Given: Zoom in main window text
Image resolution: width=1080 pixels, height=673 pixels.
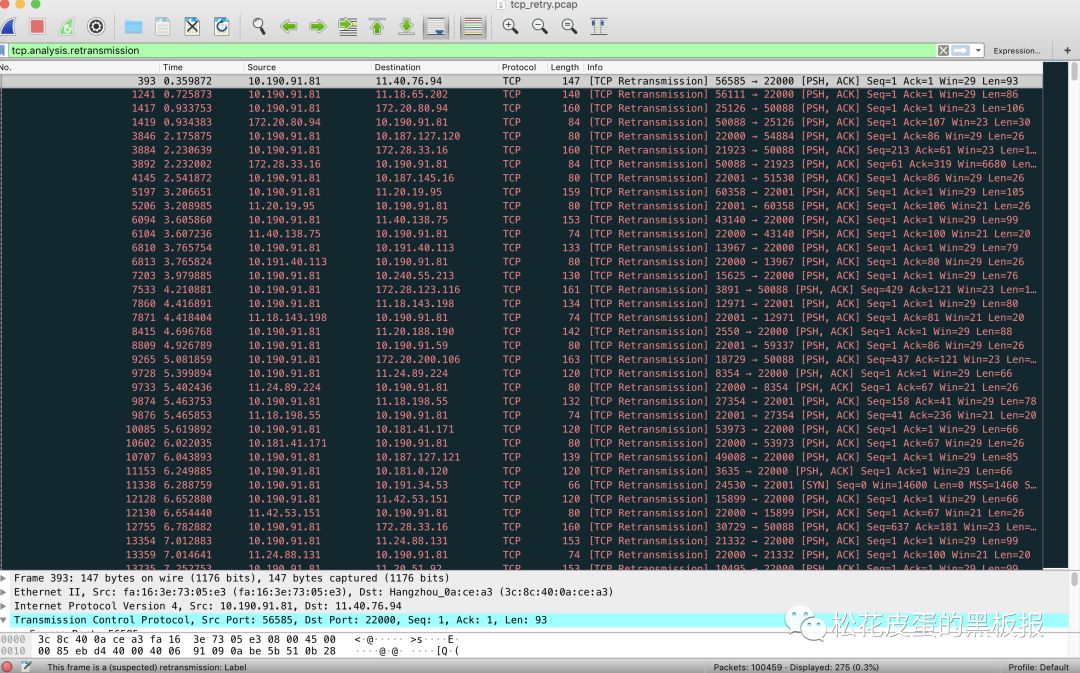Looking at the screenshot, I should click(510, 27).
